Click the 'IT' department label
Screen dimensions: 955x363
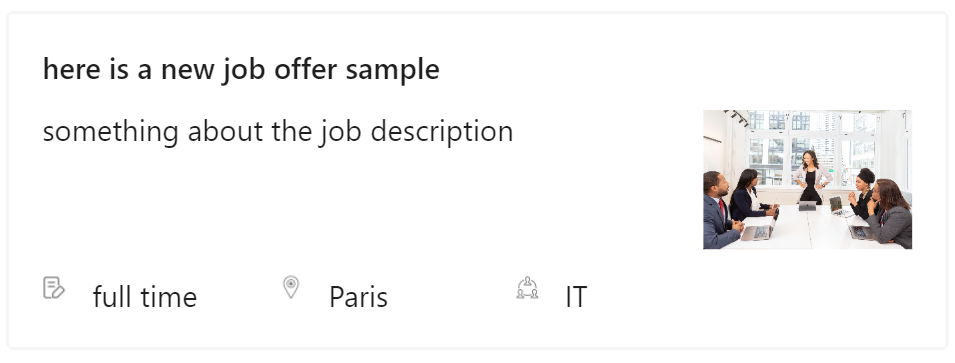click(x=576, y=297)
